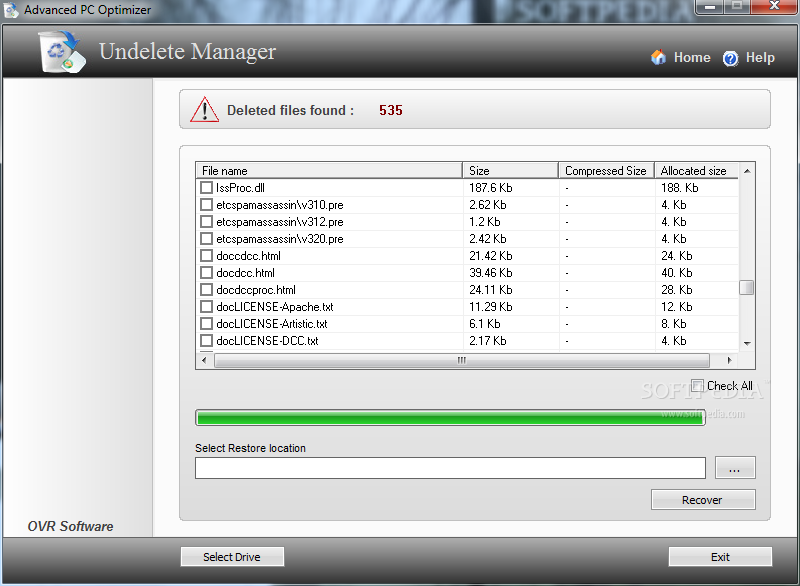Screen dimensions: 800x586
Task: Click the 24.11 Kb size cell
Action: coord(490,290)
